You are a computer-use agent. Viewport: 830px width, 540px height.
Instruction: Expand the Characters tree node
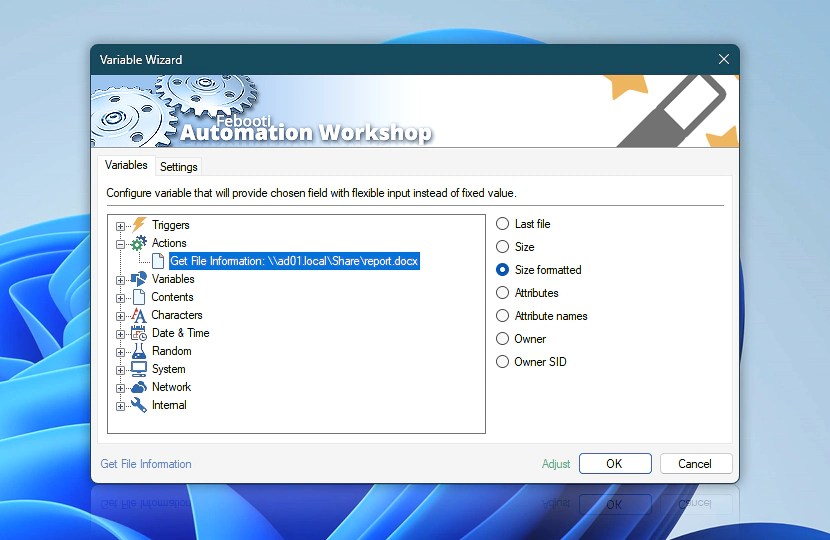120,316
